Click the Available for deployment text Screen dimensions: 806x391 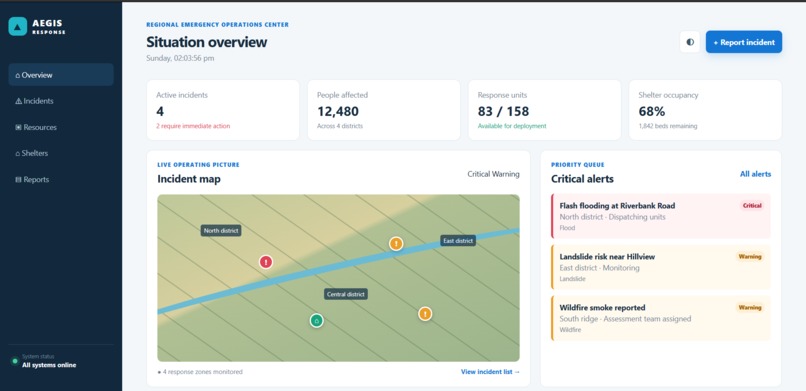coord(512,126)
